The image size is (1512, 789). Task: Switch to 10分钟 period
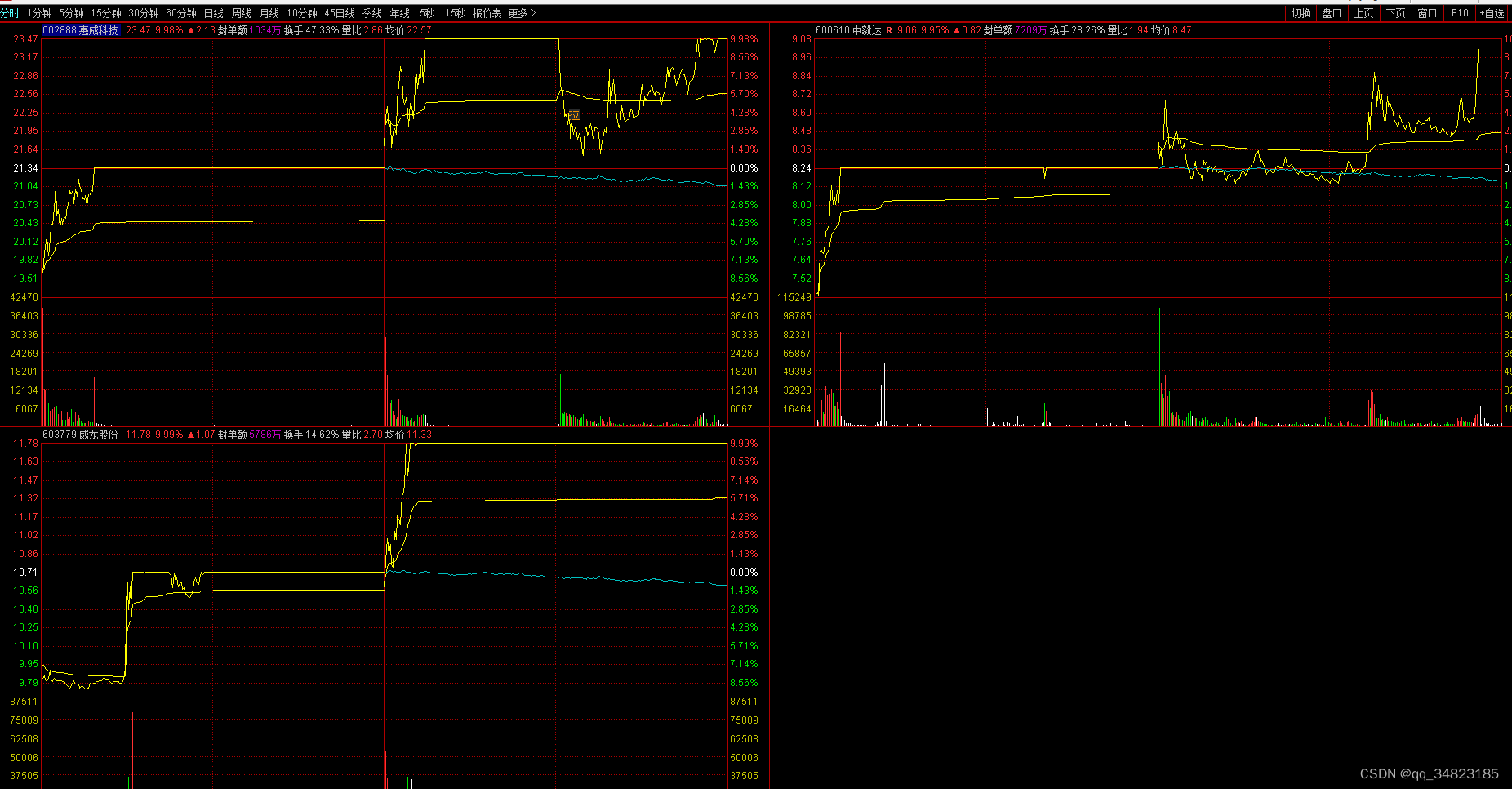pos(302,13)
